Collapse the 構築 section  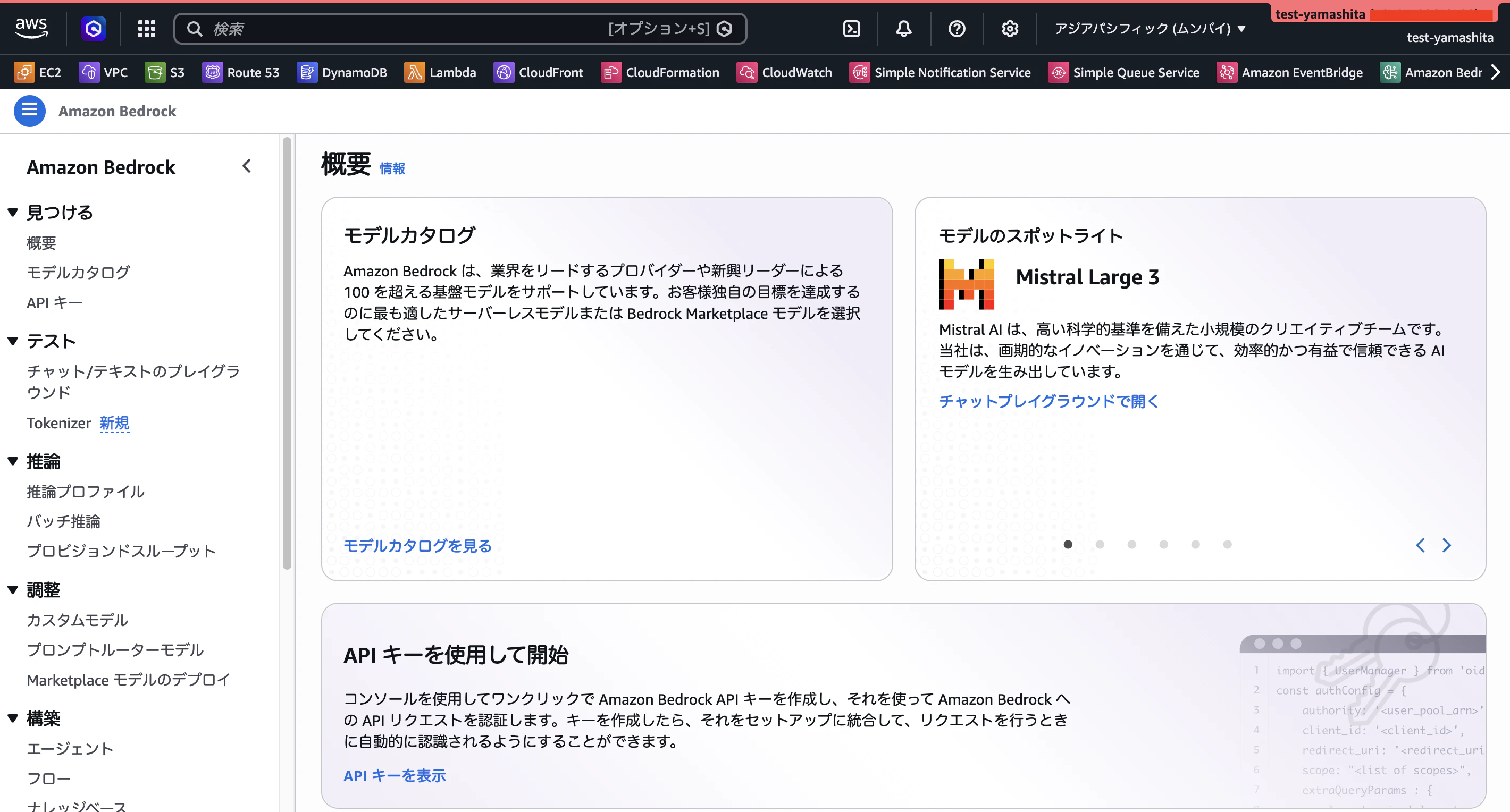click(13, 718)
